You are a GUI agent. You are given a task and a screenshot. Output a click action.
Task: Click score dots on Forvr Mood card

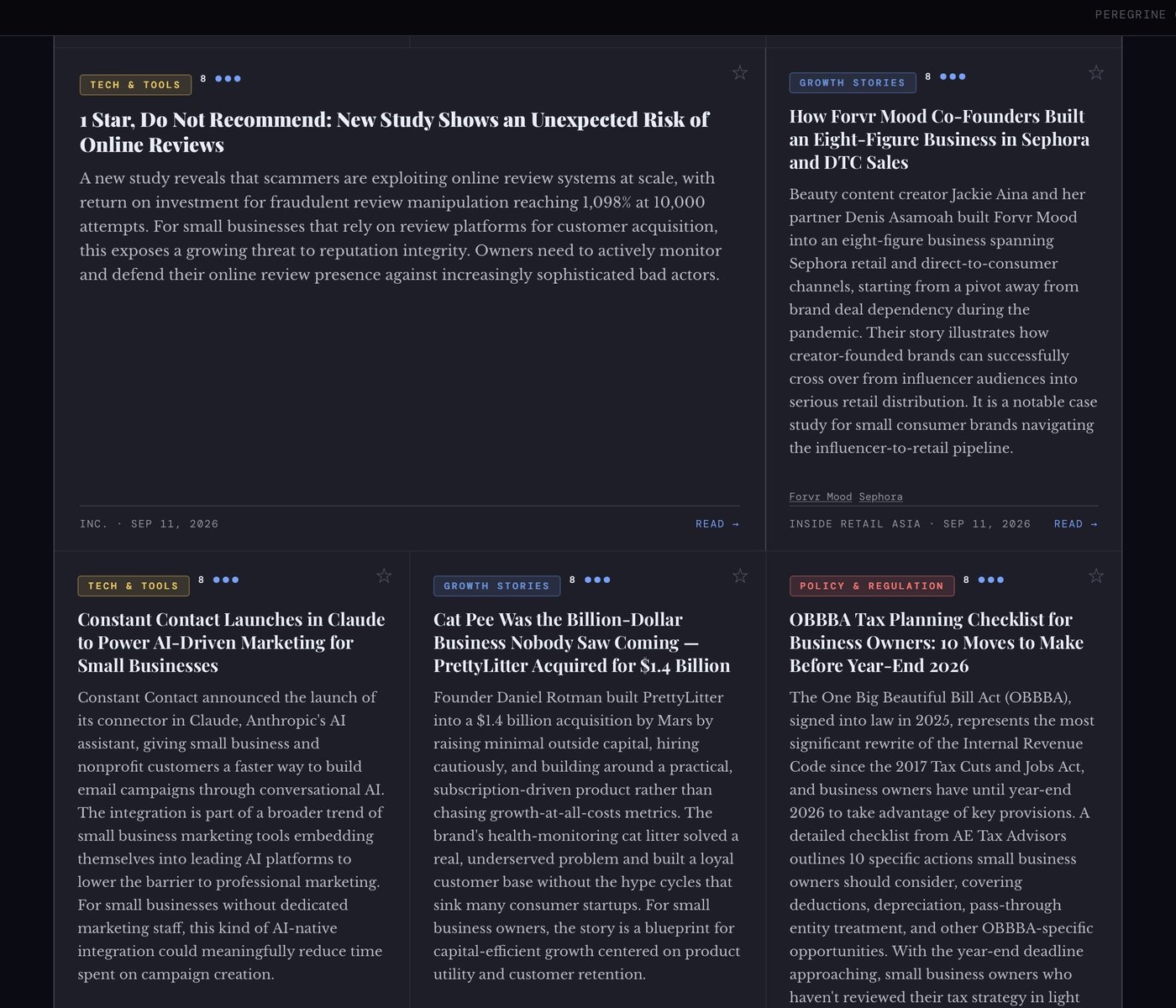coord(953,76)
